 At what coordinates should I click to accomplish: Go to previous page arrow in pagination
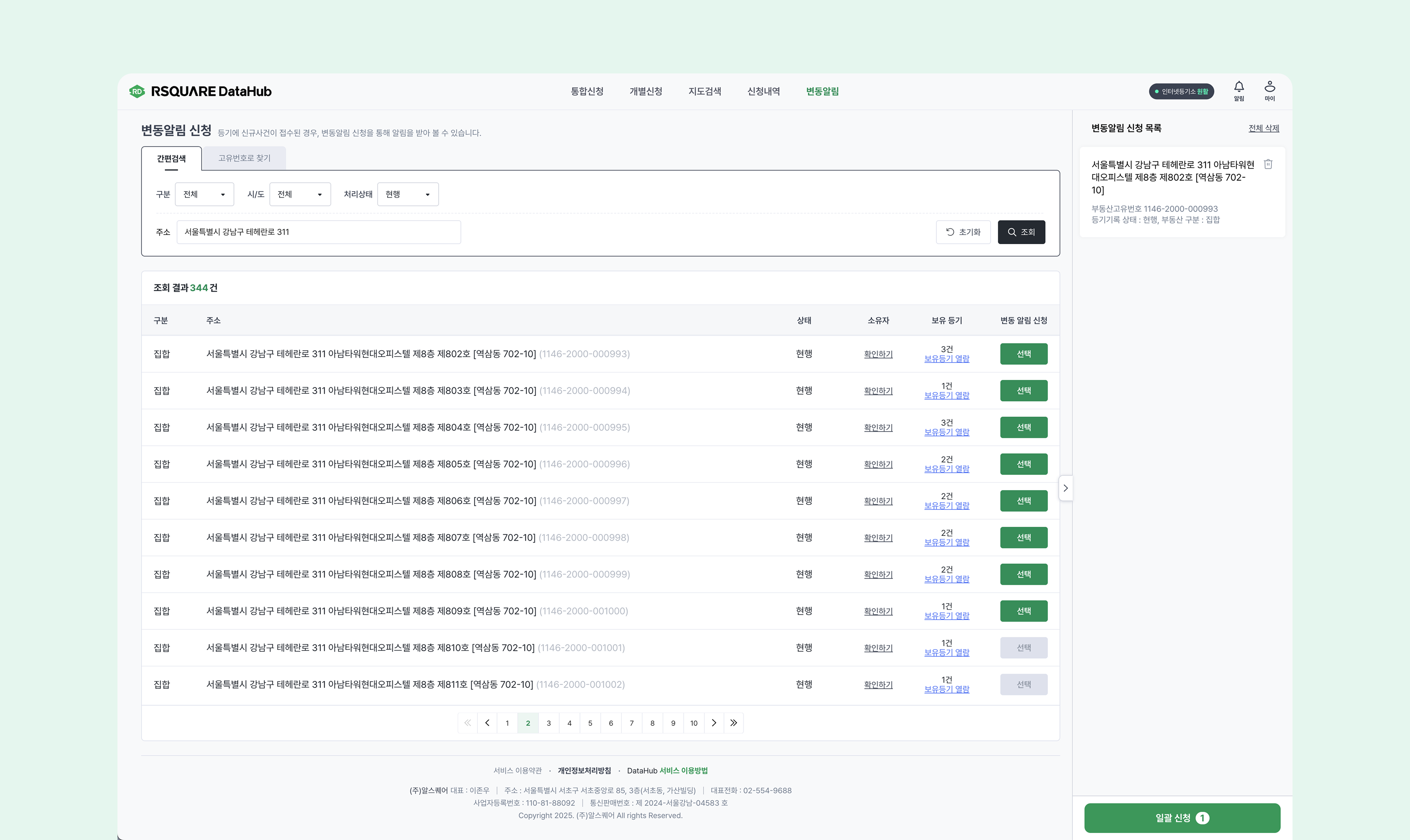pos(487,723)
